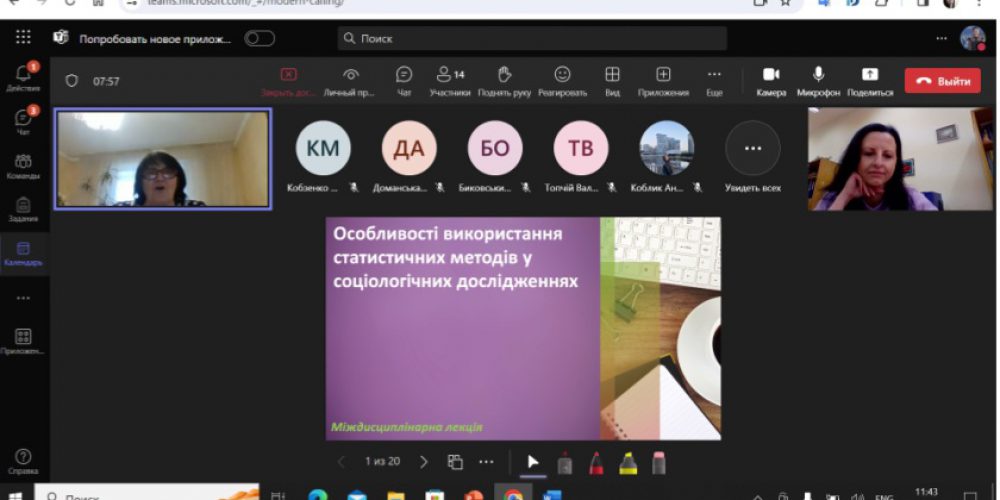Expand 'Увидеть всех' participants overflow
Screen dimensions: 1000x500
click(x=752, y=149)
